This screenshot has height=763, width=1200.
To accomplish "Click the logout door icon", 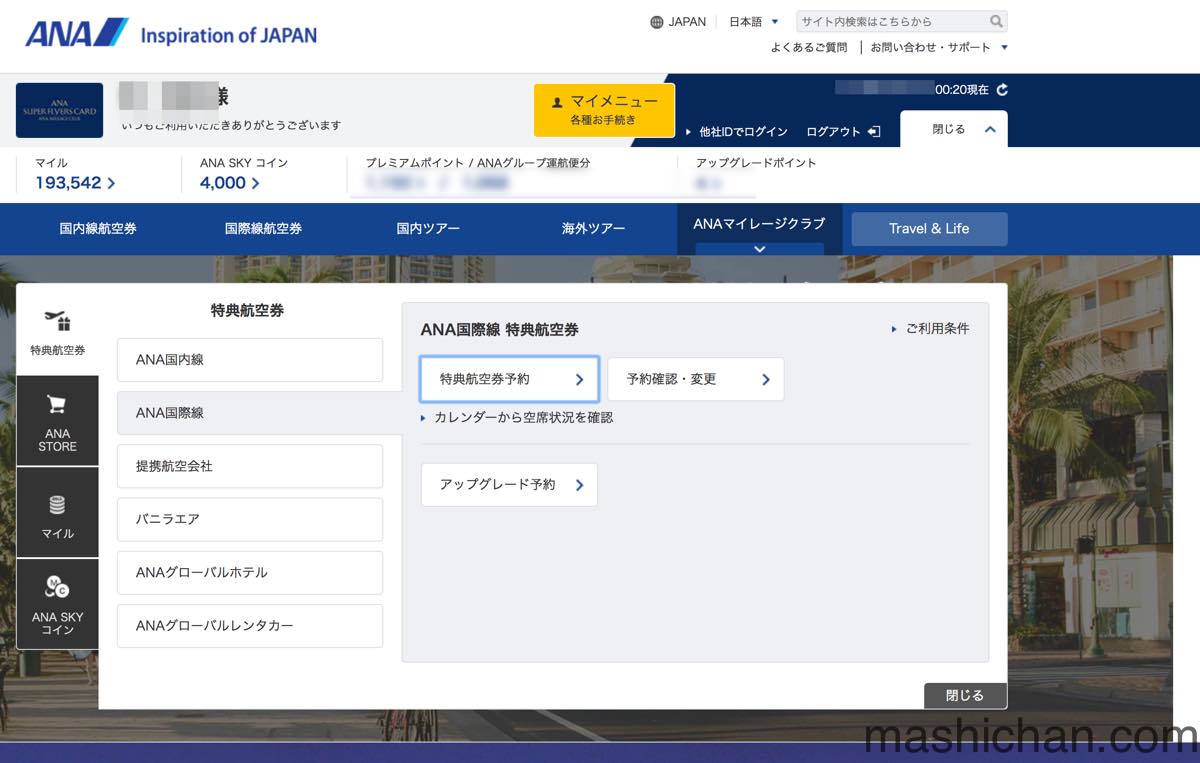I will pyautogui.click(x=873, y=131).
